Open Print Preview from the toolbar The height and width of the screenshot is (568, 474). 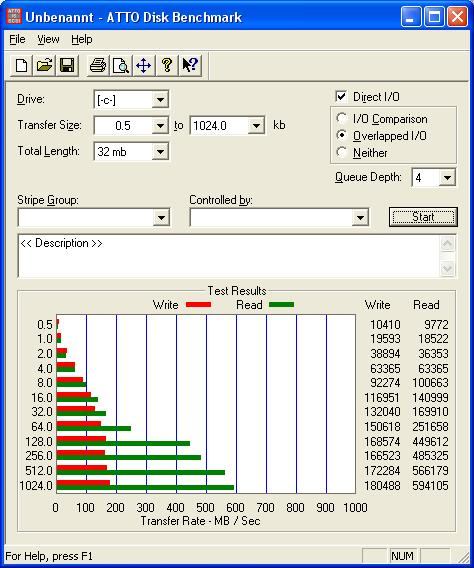point(121,66)
